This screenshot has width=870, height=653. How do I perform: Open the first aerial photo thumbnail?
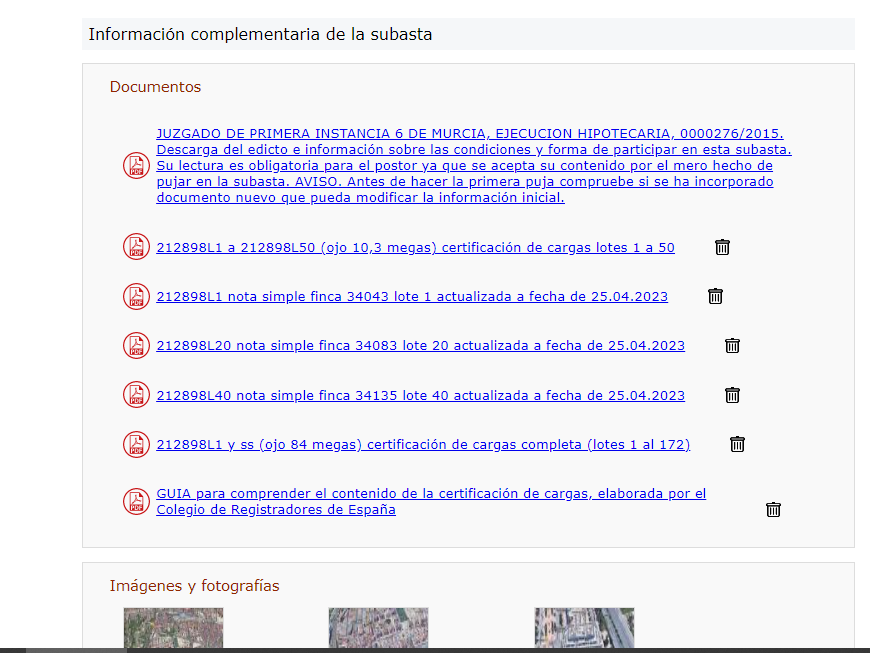point(173,627)
